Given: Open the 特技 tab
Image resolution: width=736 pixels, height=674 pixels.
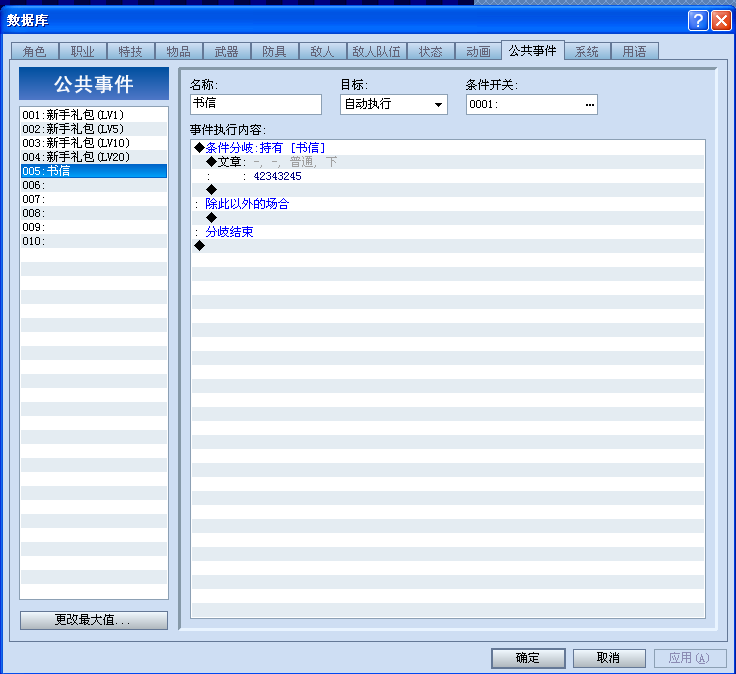Looking at the screenshot, I should (130, 51).
